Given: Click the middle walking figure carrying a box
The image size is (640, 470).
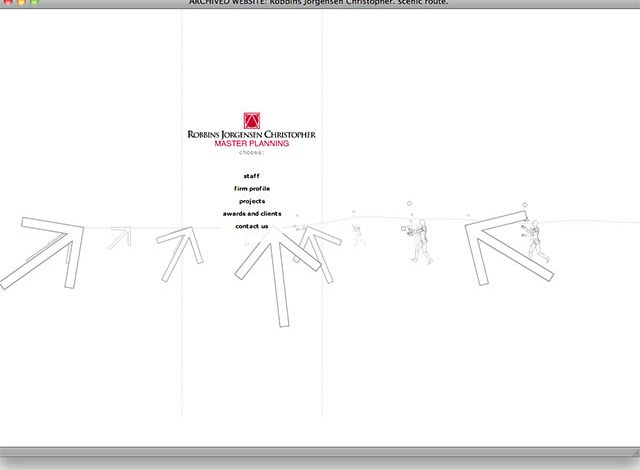Looking at the screenshot, I should pyautogui.click(x=419, y=242).
